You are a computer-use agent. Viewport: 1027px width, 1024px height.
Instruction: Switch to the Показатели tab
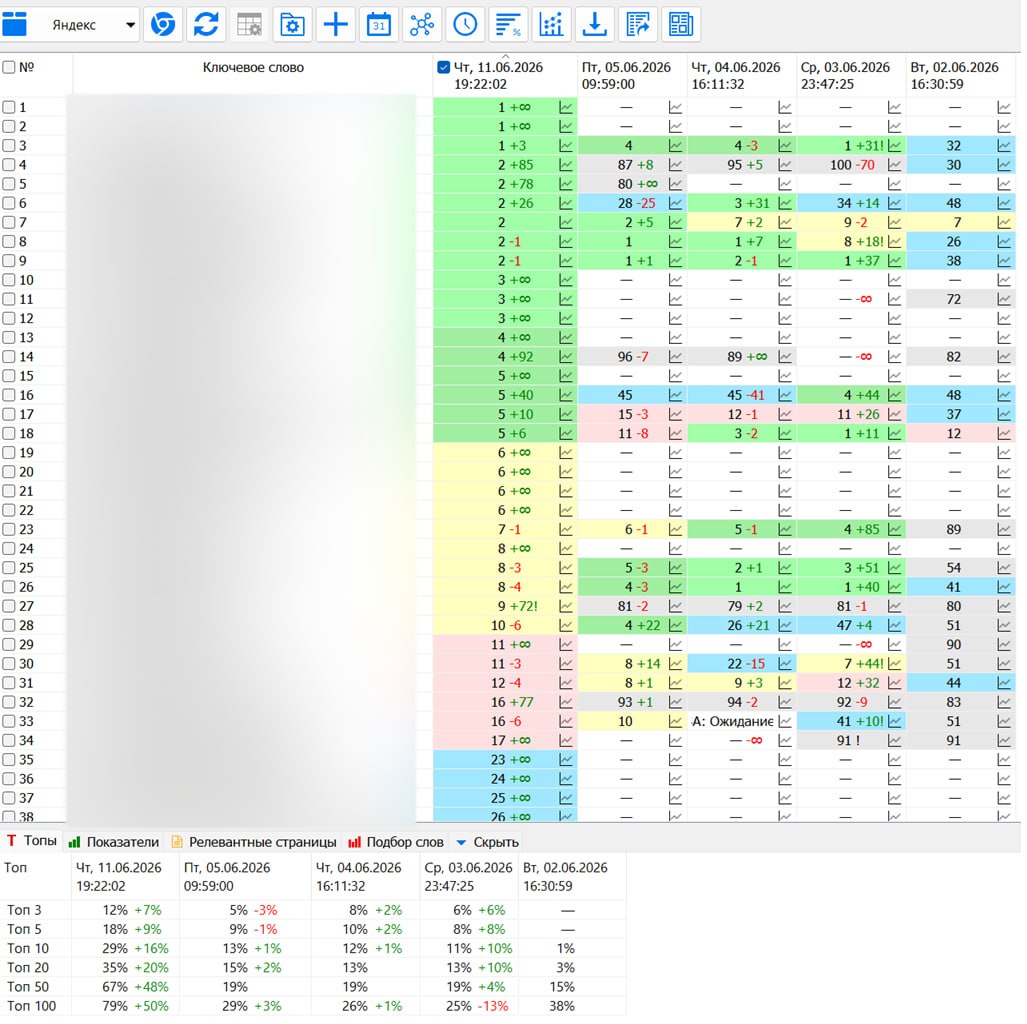click(x=114, y=842)
